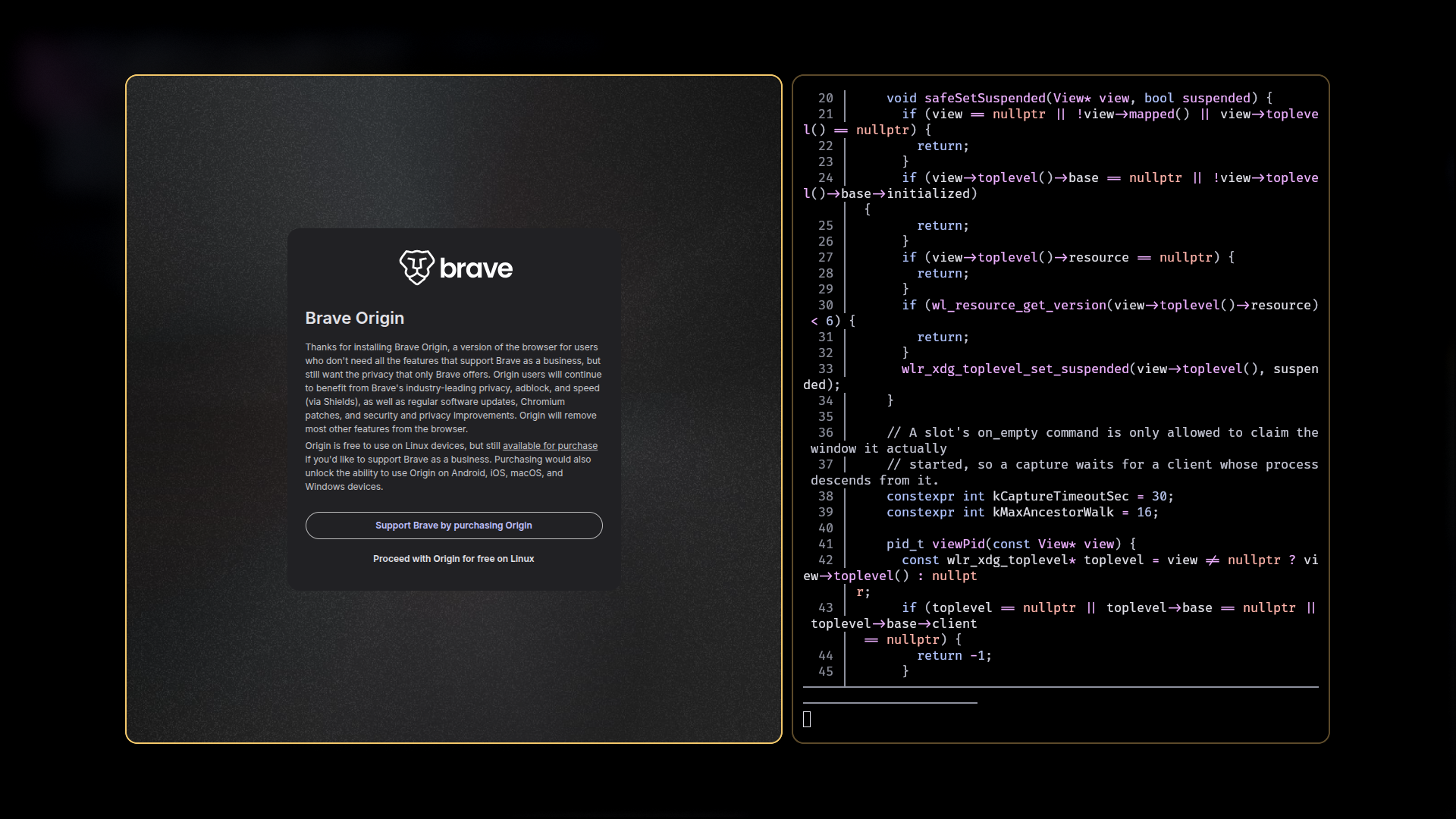Proceed with Origin for free on Linux
Screen dimensions: 1456x819
pos(453,559)
